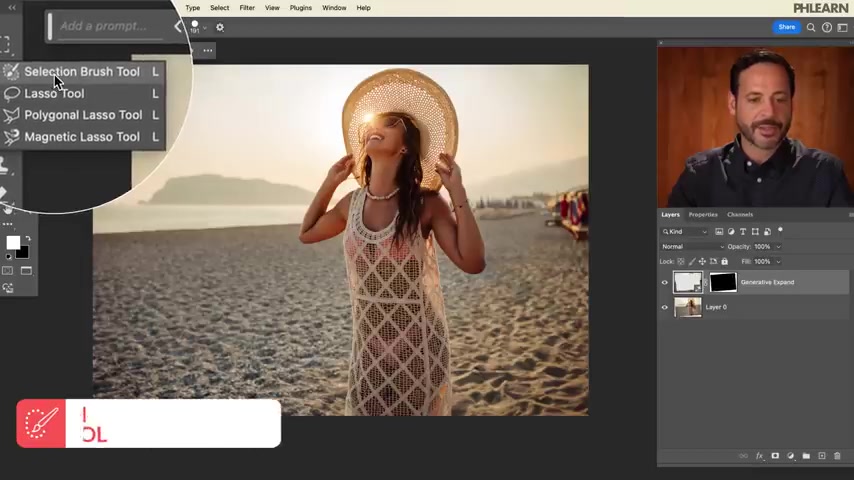Open the Window menu

point(334,8)
